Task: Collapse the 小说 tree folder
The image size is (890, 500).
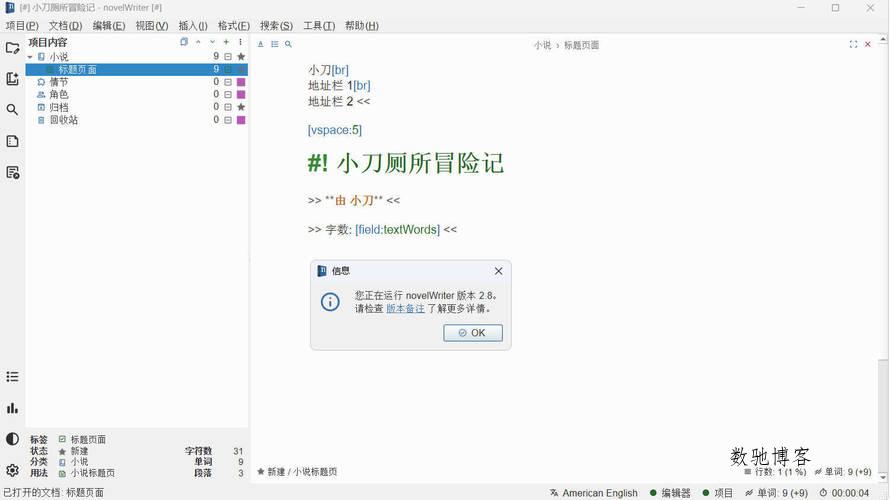Action: 30,57
